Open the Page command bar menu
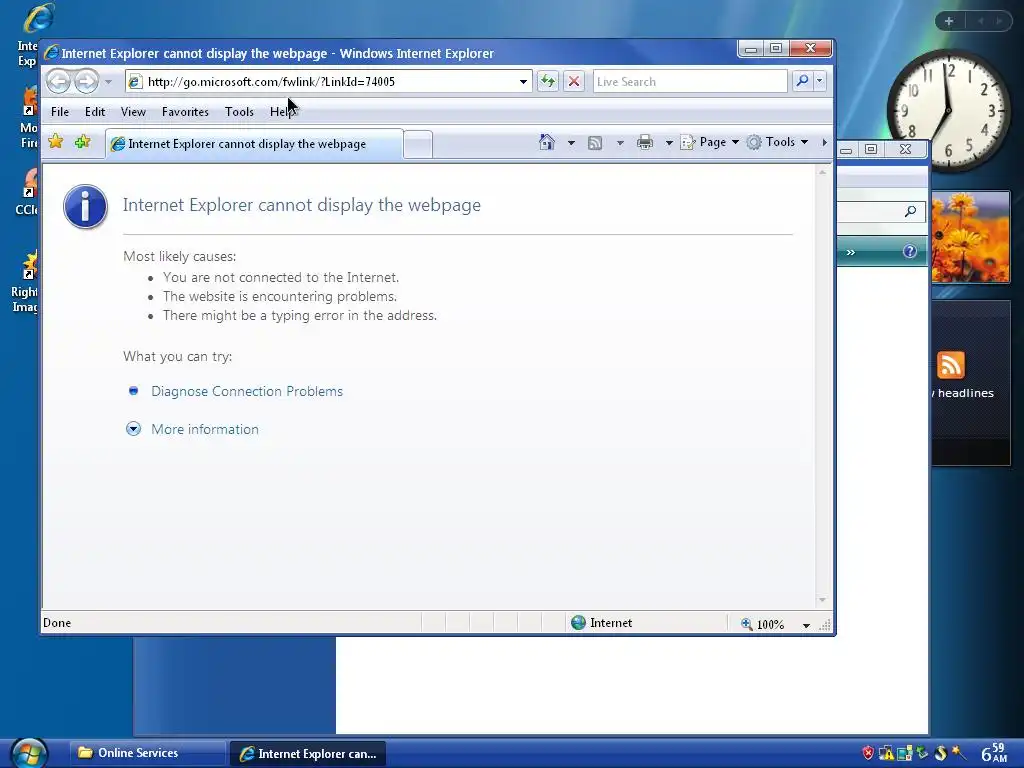Viewport: 1024px width, 768px height. click(x=709, y=142)
